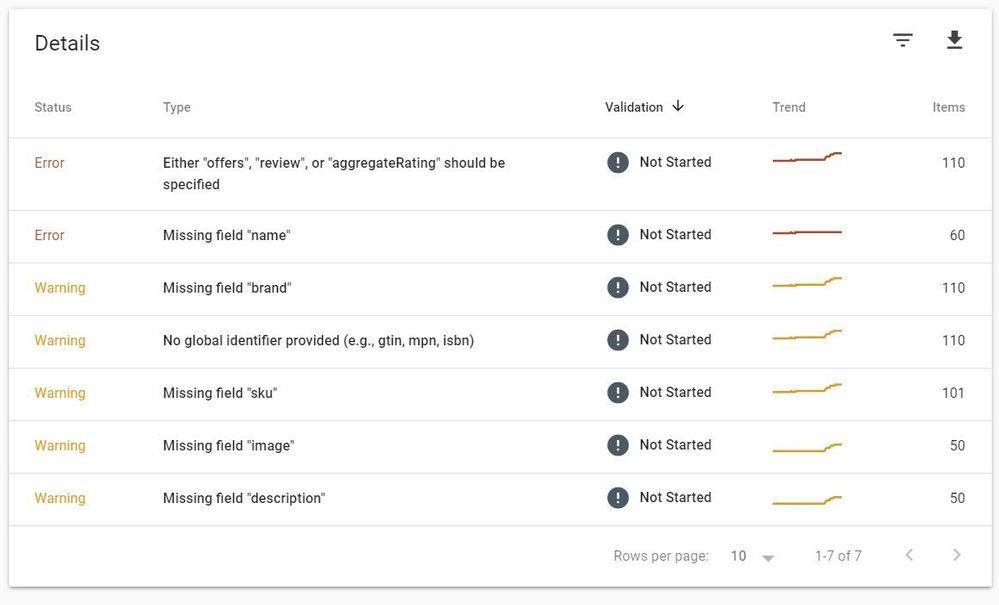999x605 pixels.
Task: Click the alert icon in Missing field "brand" row
Action: coord(618,288)
